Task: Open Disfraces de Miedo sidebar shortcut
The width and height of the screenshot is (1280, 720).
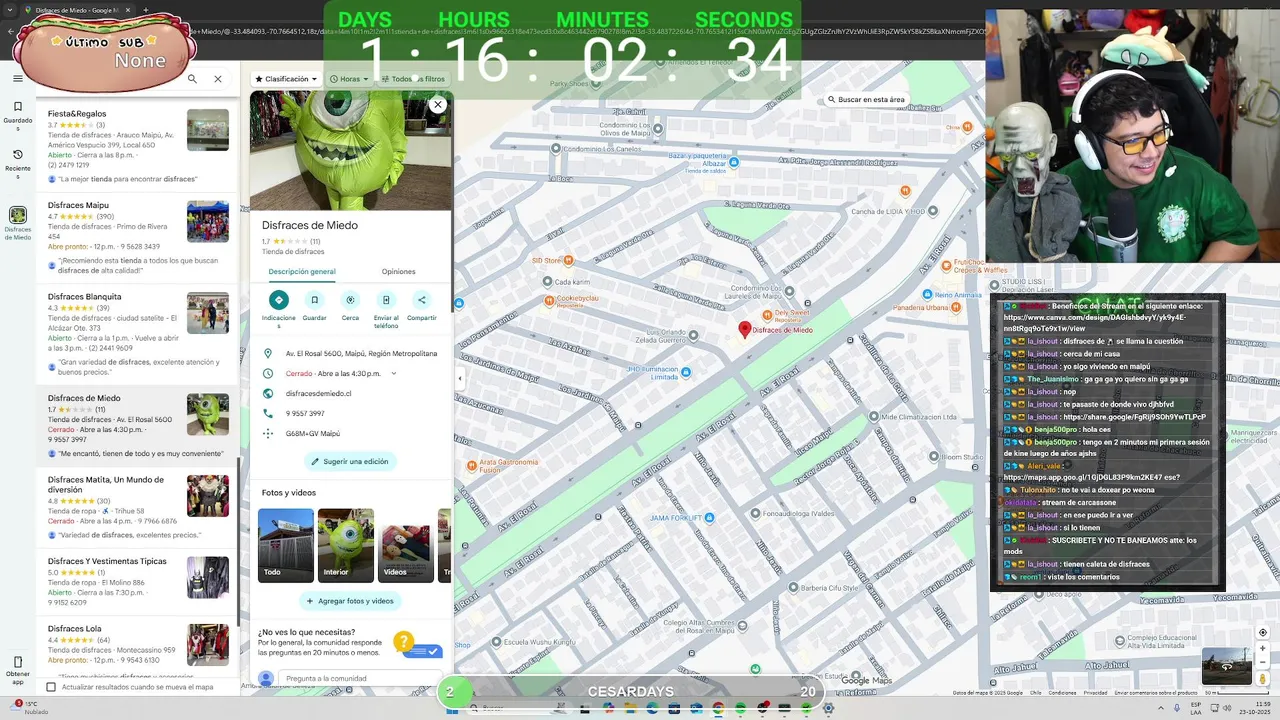Action: (17, 222)
